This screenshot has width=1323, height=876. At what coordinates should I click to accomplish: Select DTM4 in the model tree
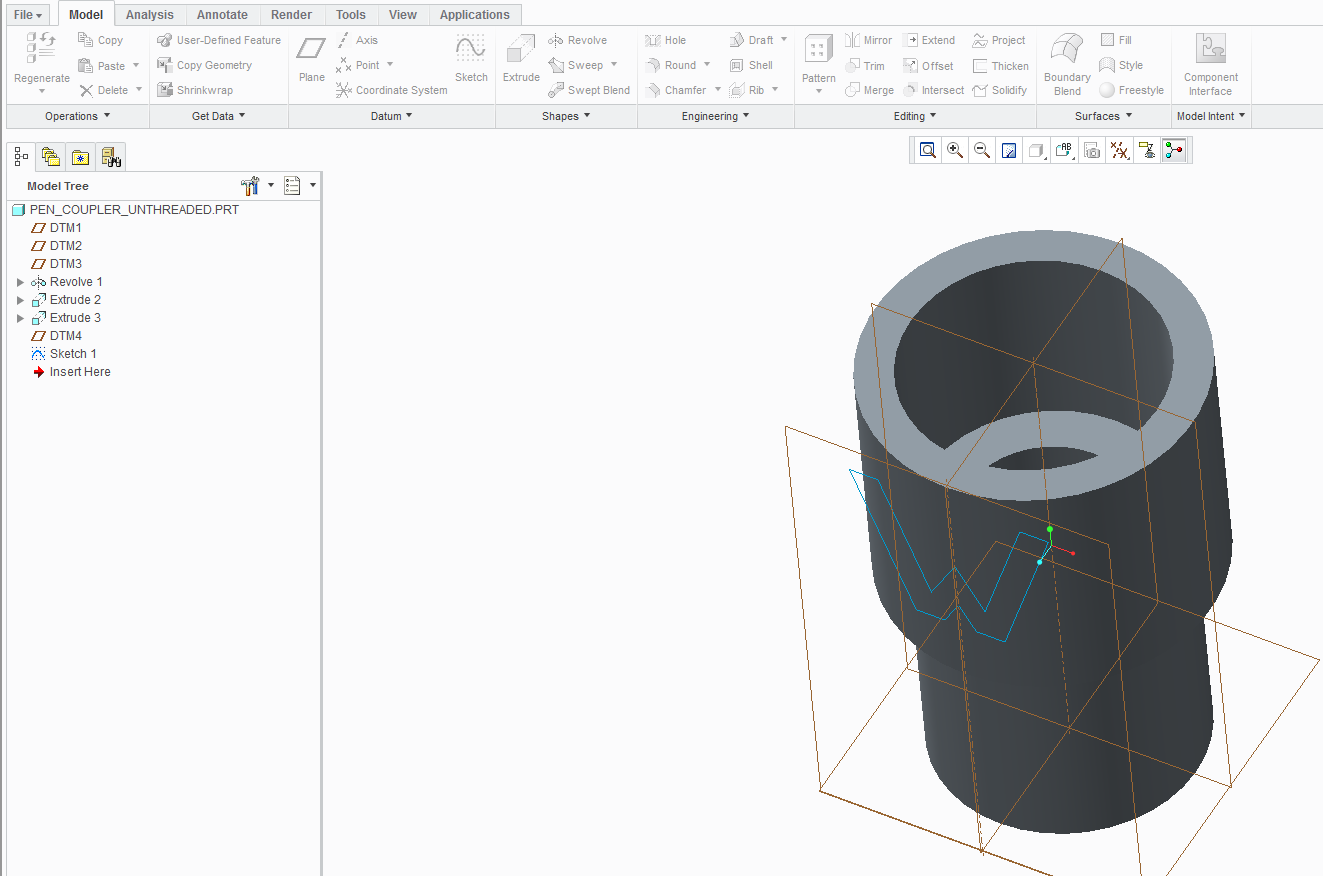(x=57, y=336)
